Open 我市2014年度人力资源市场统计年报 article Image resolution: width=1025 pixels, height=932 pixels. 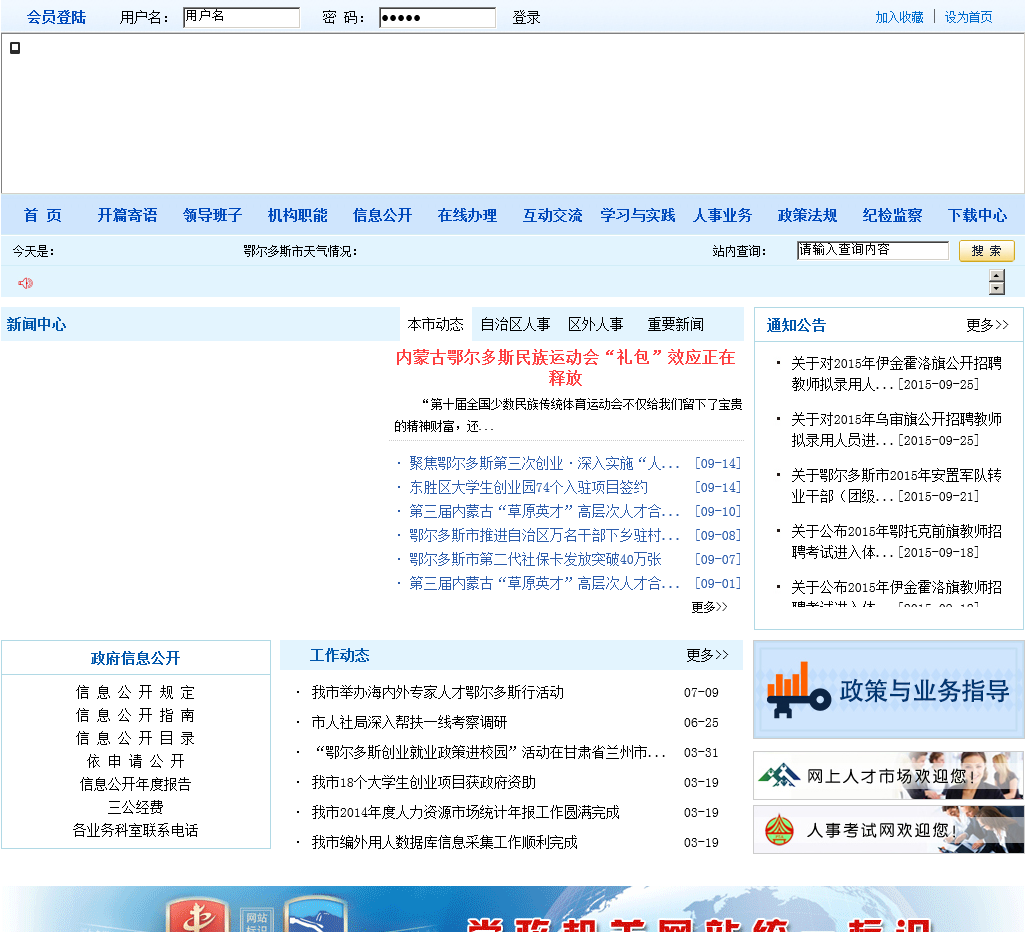tap(465, 812)
